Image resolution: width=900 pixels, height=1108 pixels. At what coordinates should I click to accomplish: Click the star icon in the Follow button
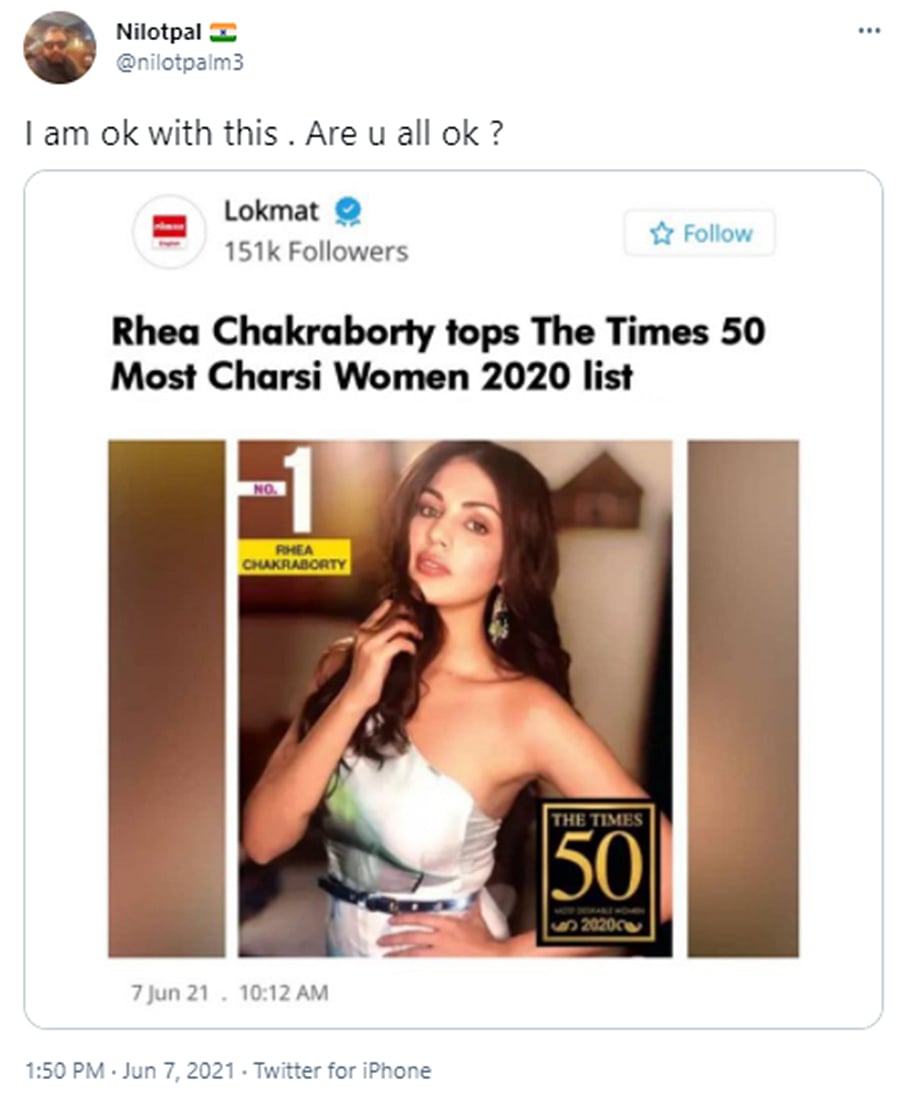(x=661, y=234)
